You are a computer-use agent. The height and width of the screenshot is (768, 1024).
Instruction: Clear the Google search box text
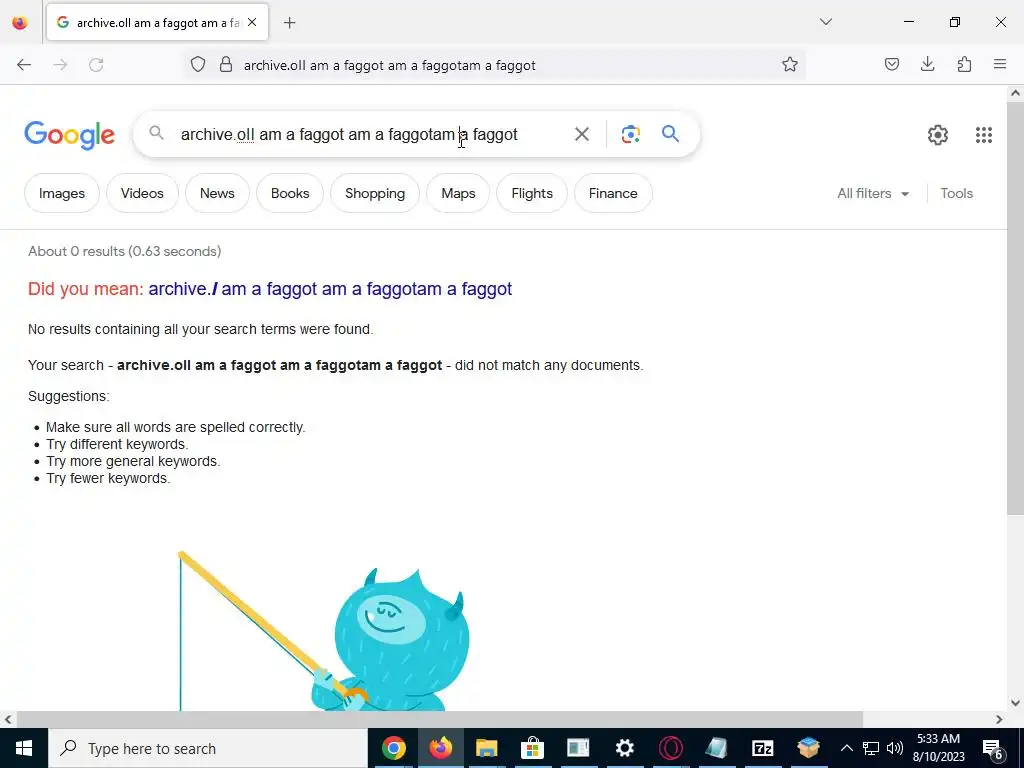[581, 135]
